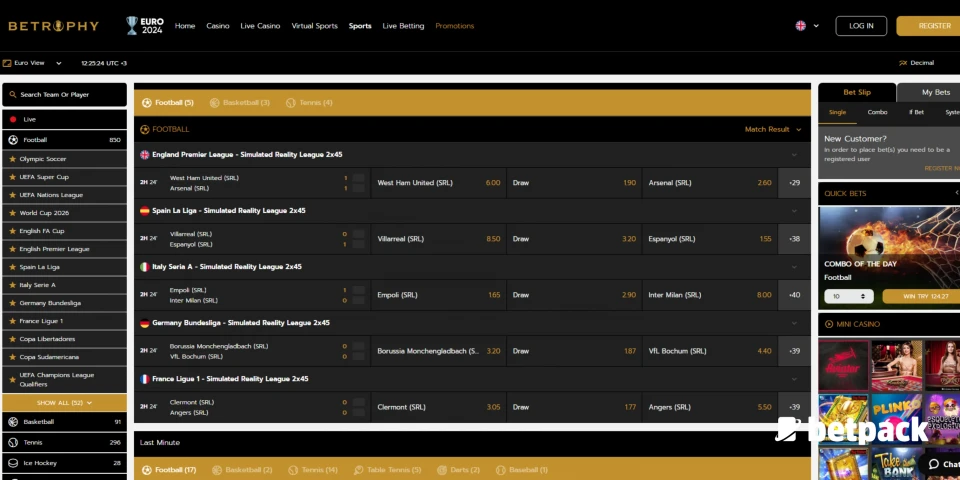Click the star beside World Cup 2026
Image resolution: width=960 pixels, height=480 pixels.
coord(13,213)
